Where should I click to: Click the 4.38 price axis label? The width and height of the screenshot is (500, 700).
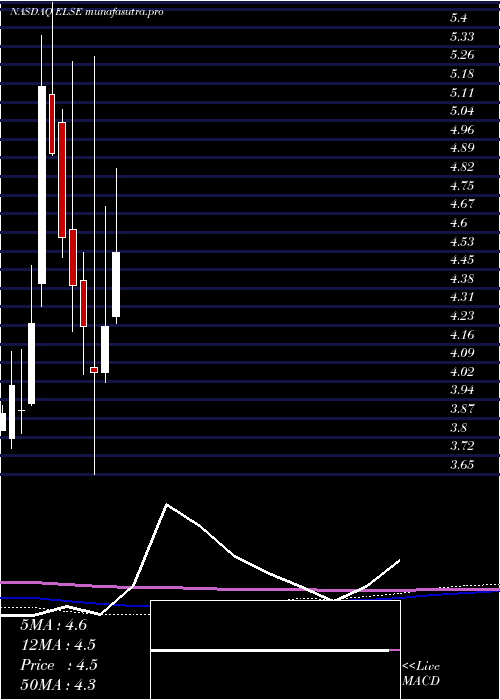coord(462,279)
